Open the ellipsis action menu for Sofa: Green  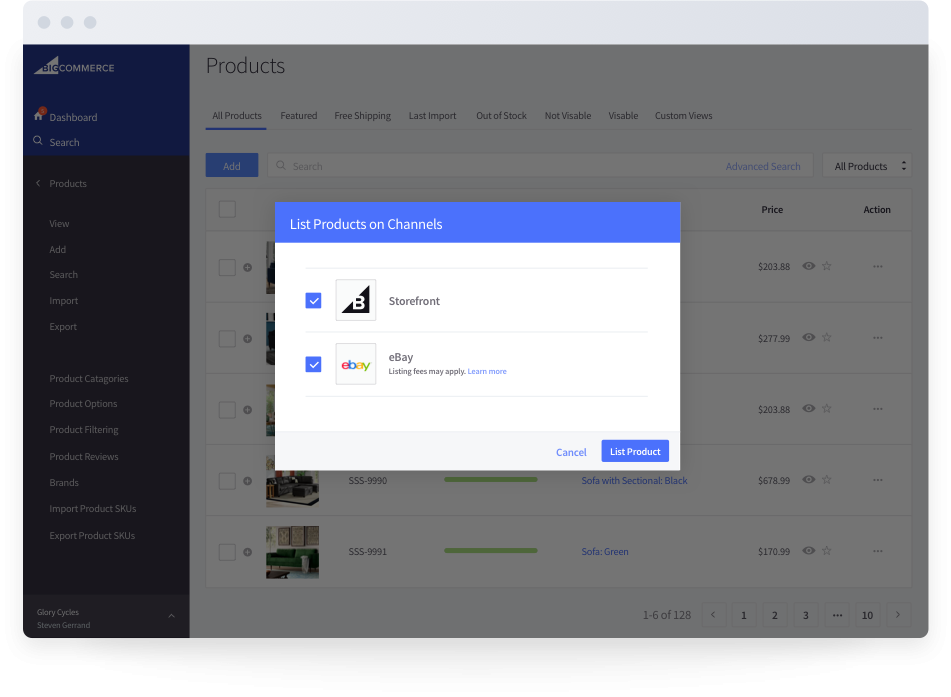point(877,550)
